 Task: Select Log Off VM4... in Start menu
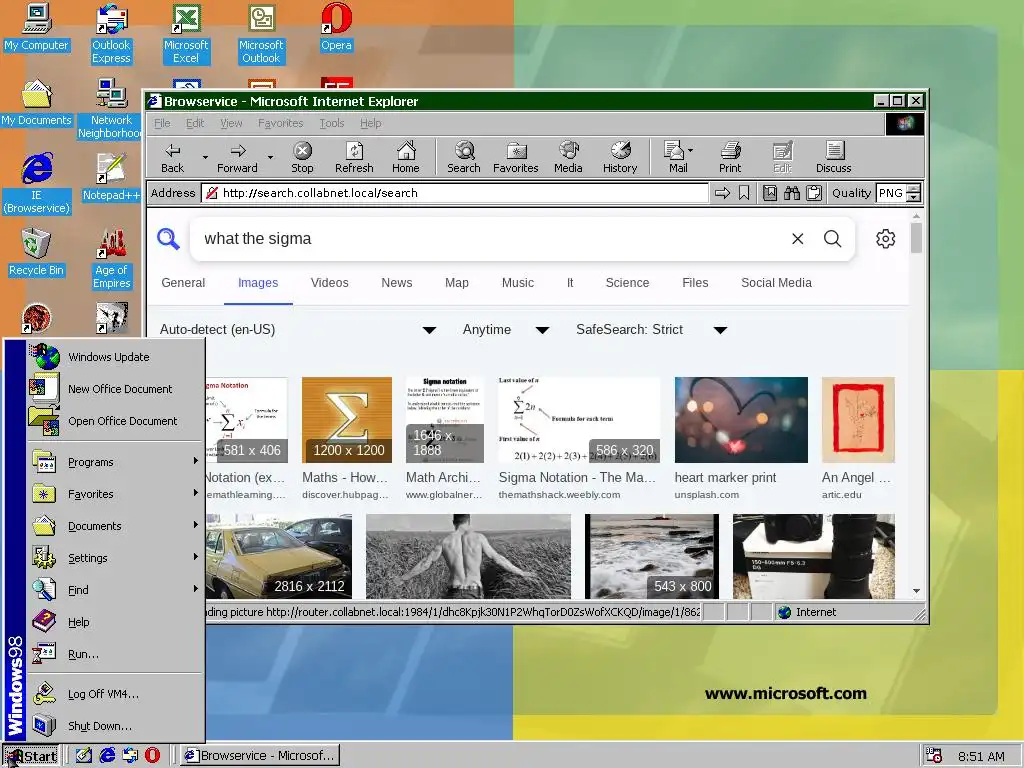pyautogui.click(x=116, y=694)
